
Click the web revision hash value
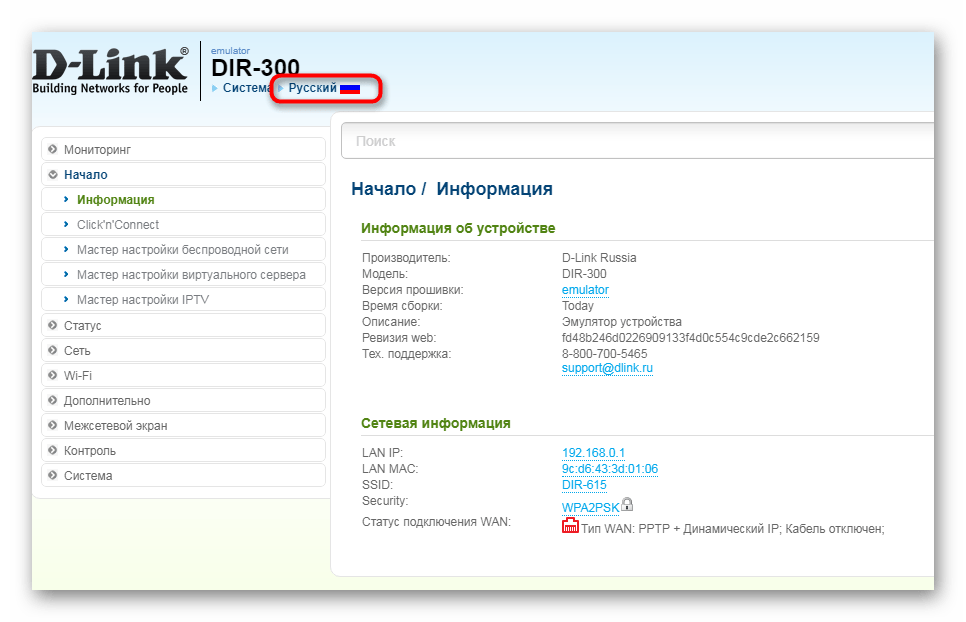[x=691, y=337]
